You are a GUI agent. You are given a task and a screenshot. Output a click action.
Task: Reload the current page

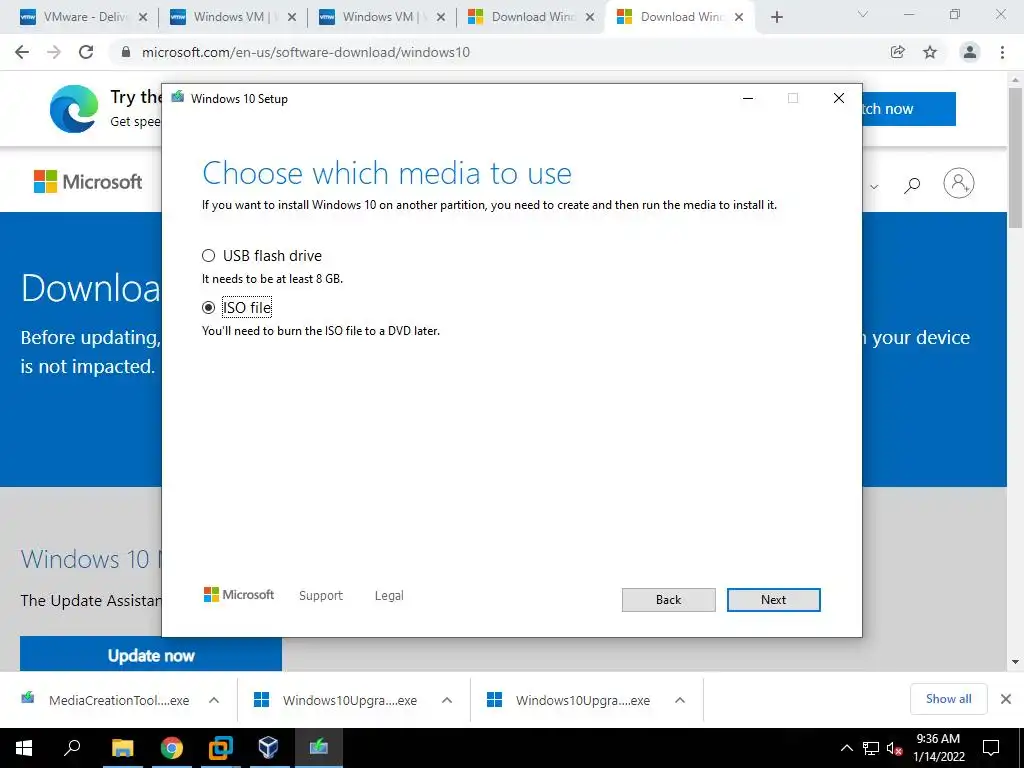86,52
